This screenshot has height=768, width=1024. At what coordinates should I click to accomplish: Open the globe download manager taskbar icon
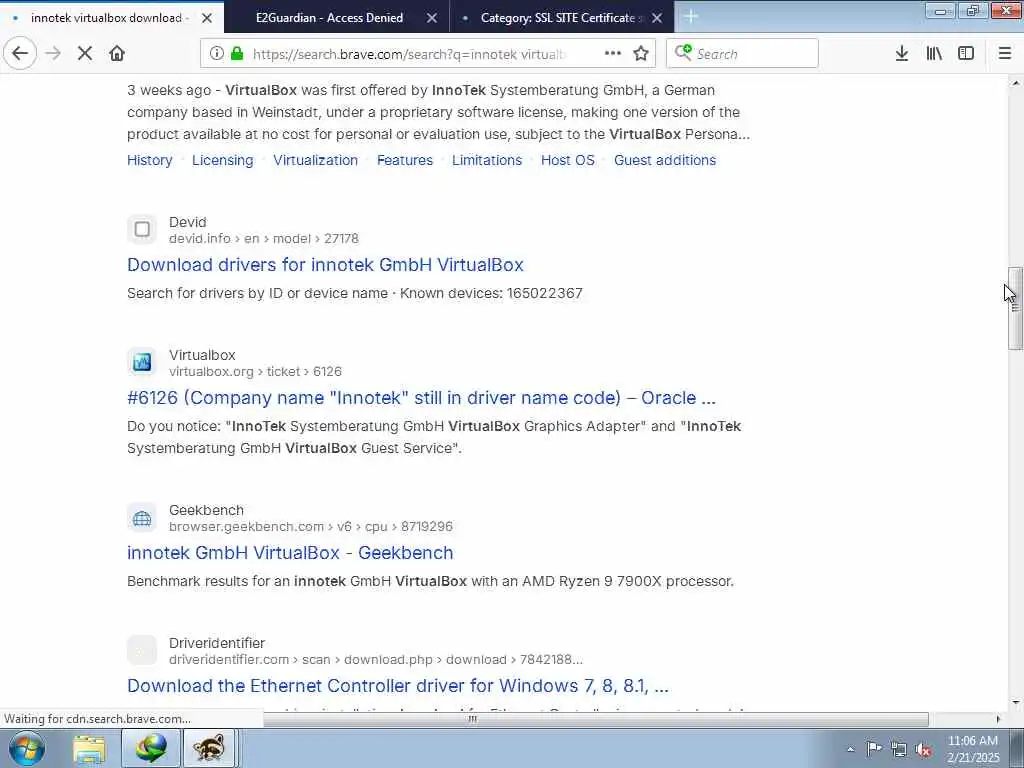pyautogui.click(x=151, y=748)
